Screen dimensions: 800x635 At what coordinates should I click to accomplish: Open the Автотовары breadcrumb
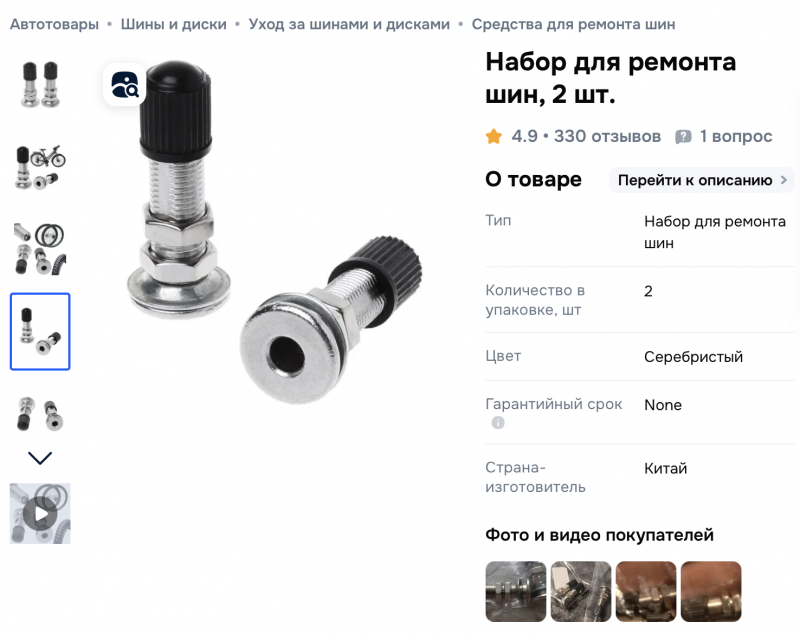point(54,24)
